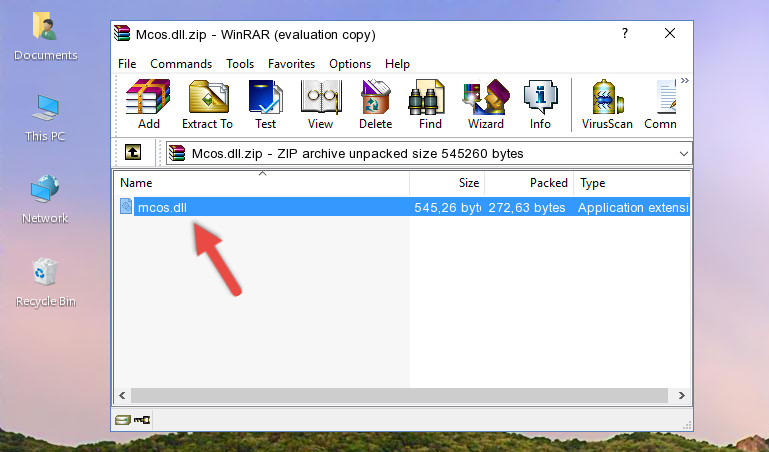Select the mcos.dll file name
This screenshot has height=452, width=769.
pos(162,207)
